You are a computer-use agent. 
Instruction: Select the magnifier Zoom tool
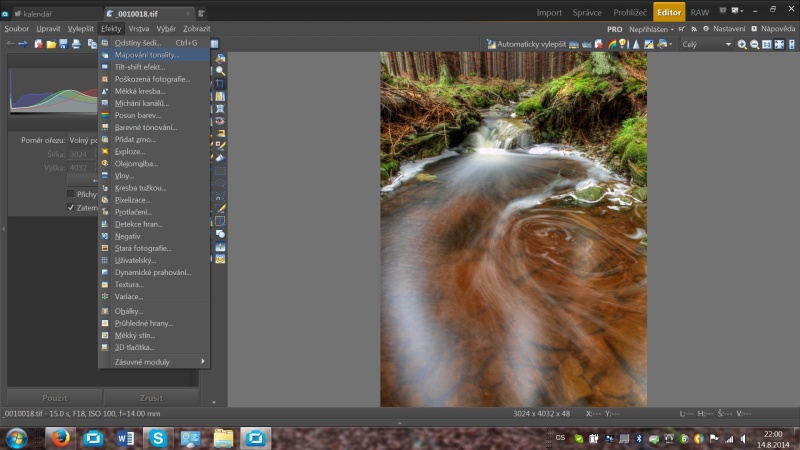coord(220,71)
